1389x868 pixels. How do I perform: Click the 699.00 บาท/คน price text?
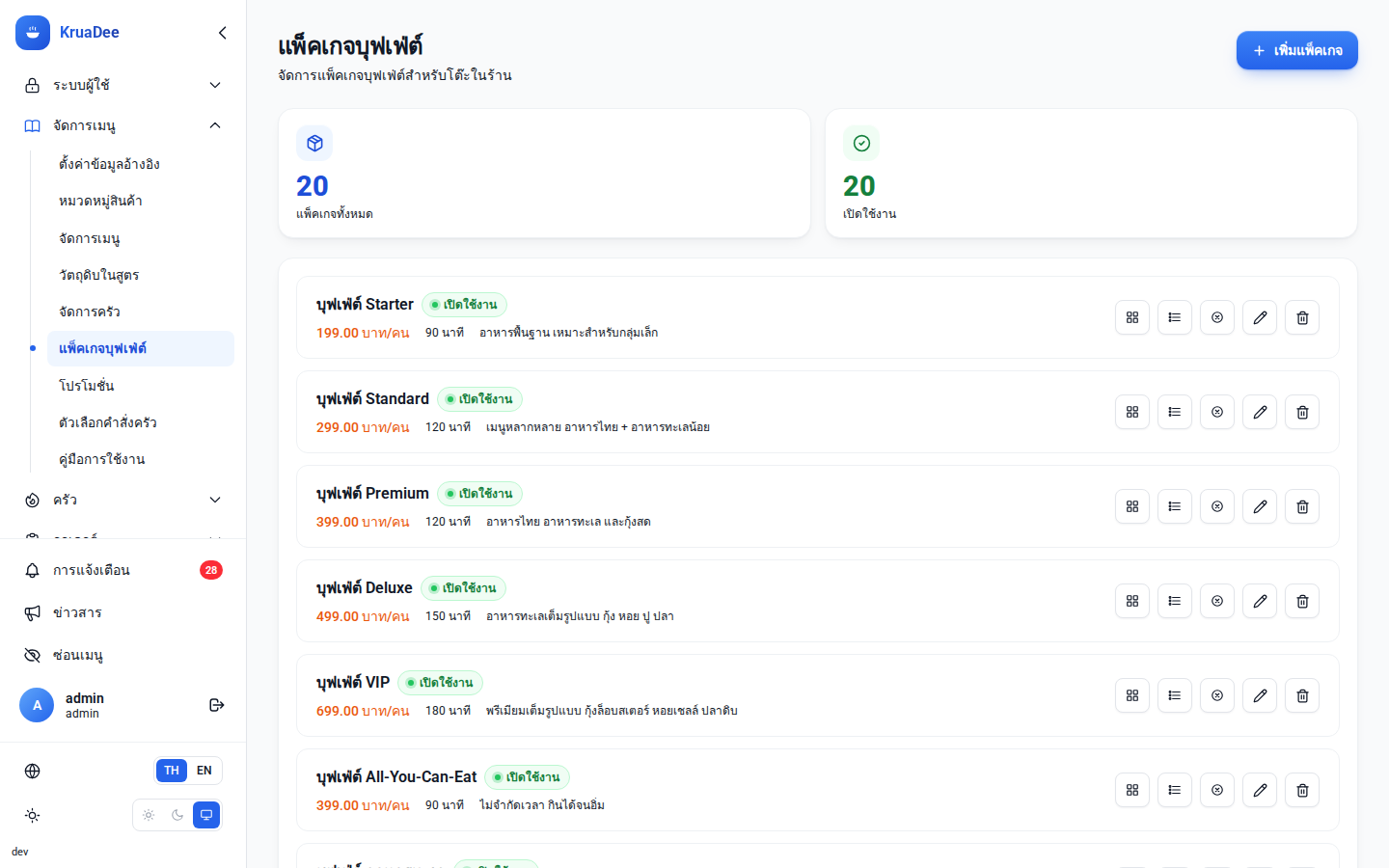(363, 711)
